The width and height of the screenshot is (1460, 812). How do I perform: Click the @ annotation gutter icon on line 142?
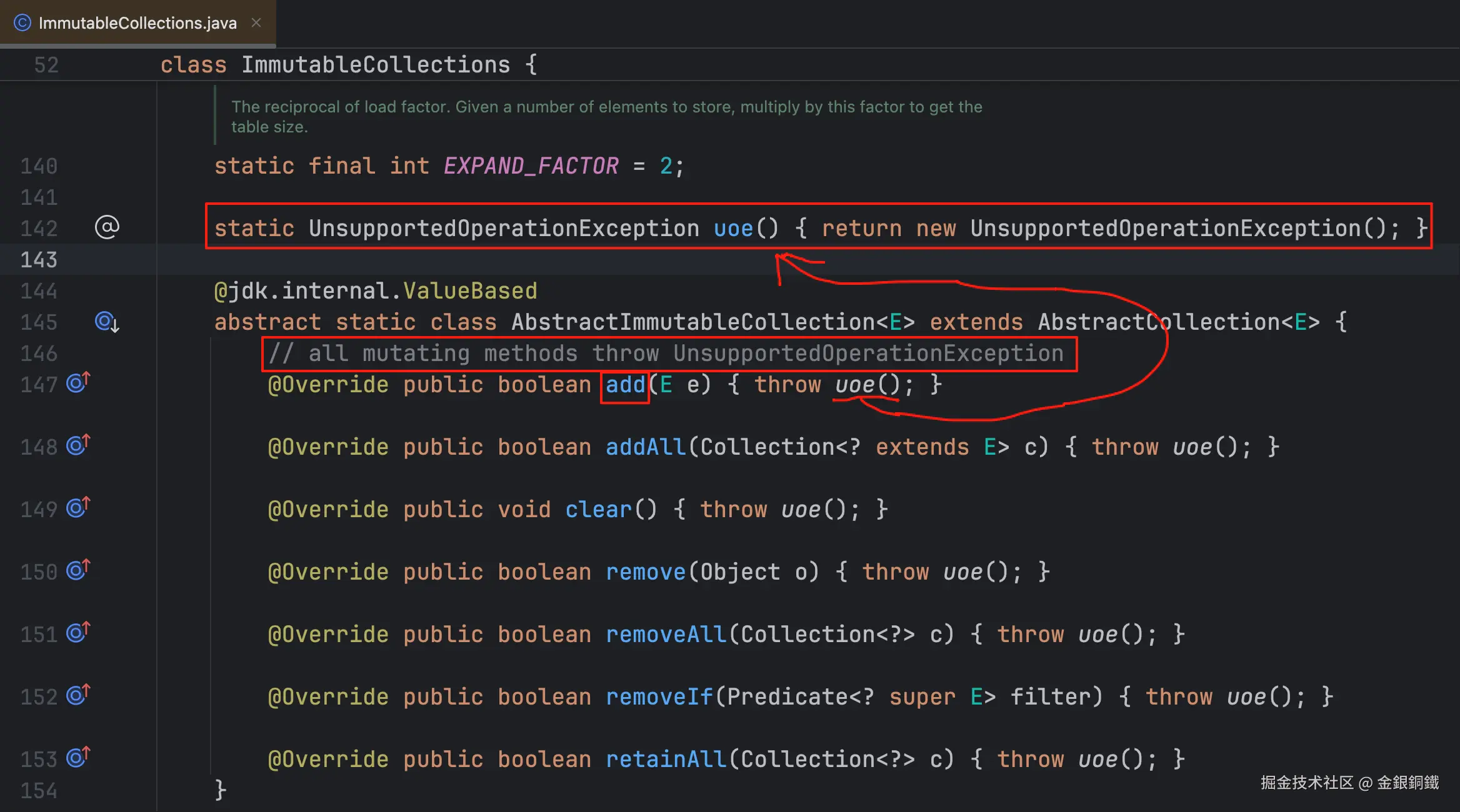click(x=107, y=227)
